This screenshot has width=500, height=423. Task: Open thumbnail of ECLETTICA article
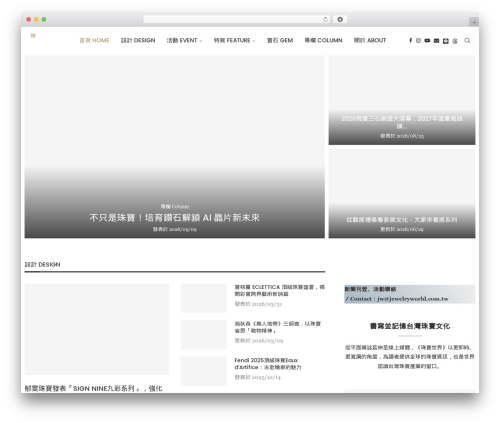(x=204, y=298)
